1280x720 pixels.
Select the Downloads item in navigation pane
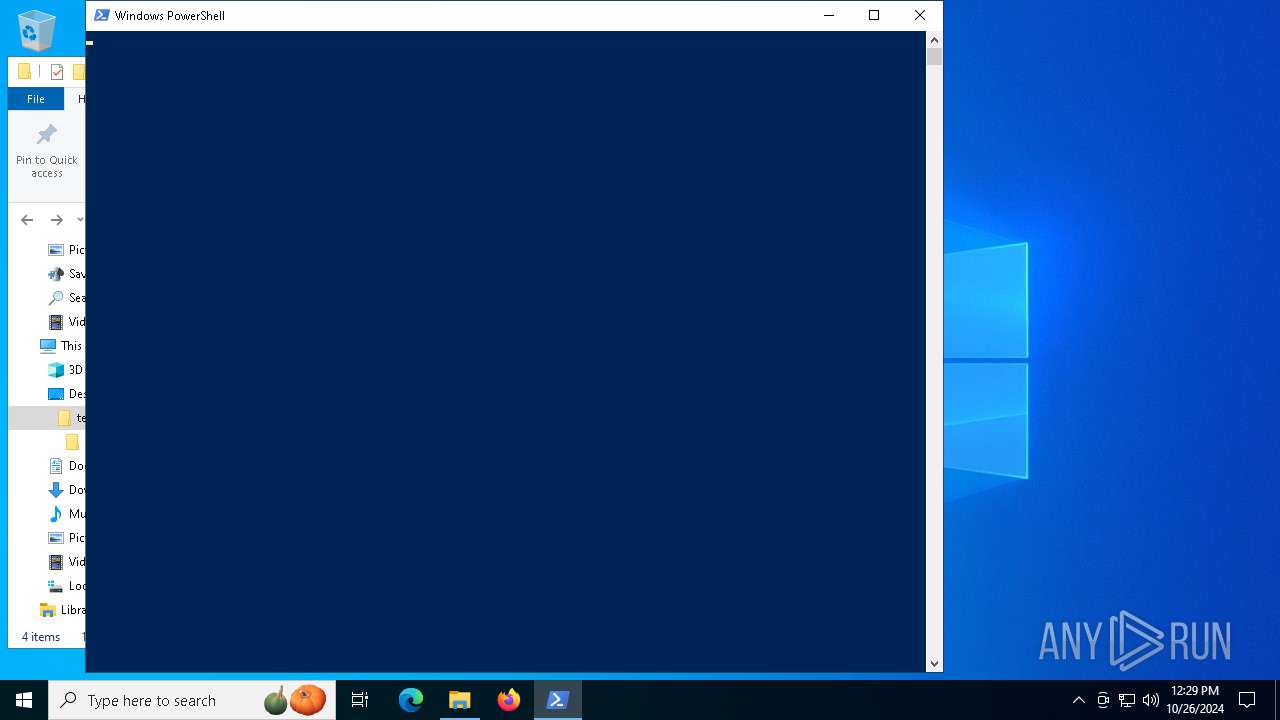[x=66, y=490]
